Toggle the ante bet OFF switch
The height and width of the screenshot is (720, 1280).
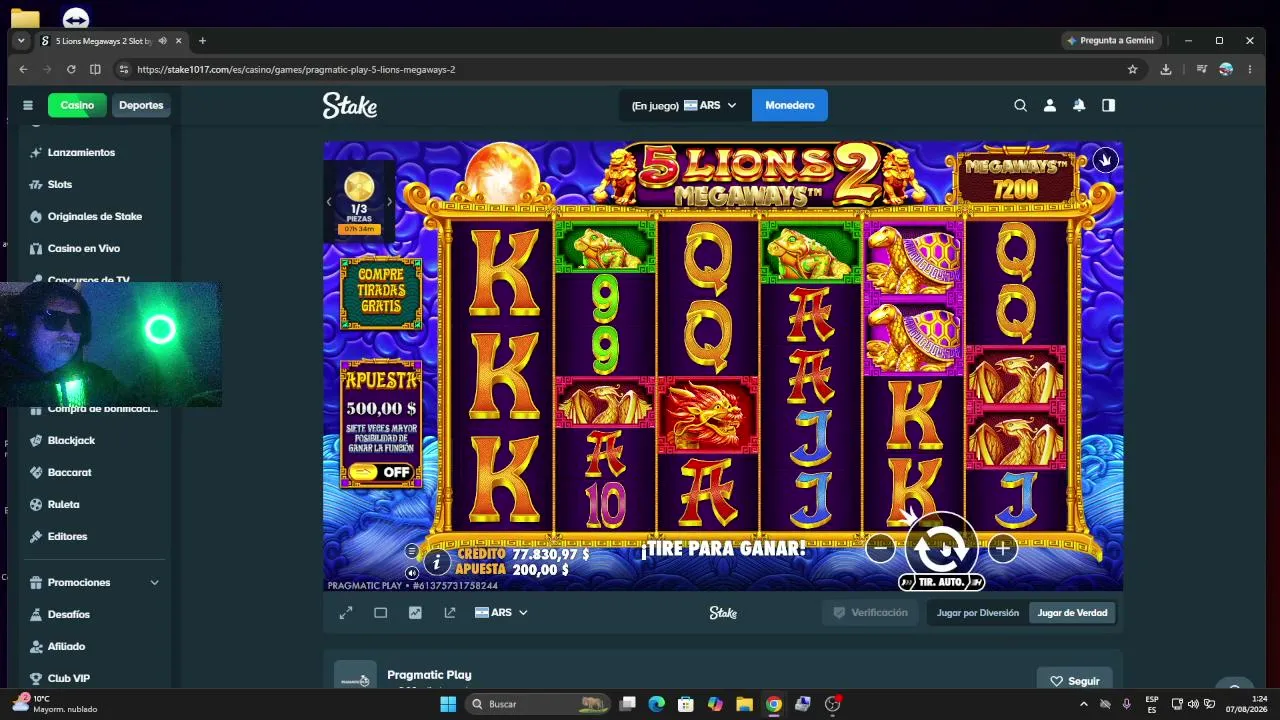381,472
